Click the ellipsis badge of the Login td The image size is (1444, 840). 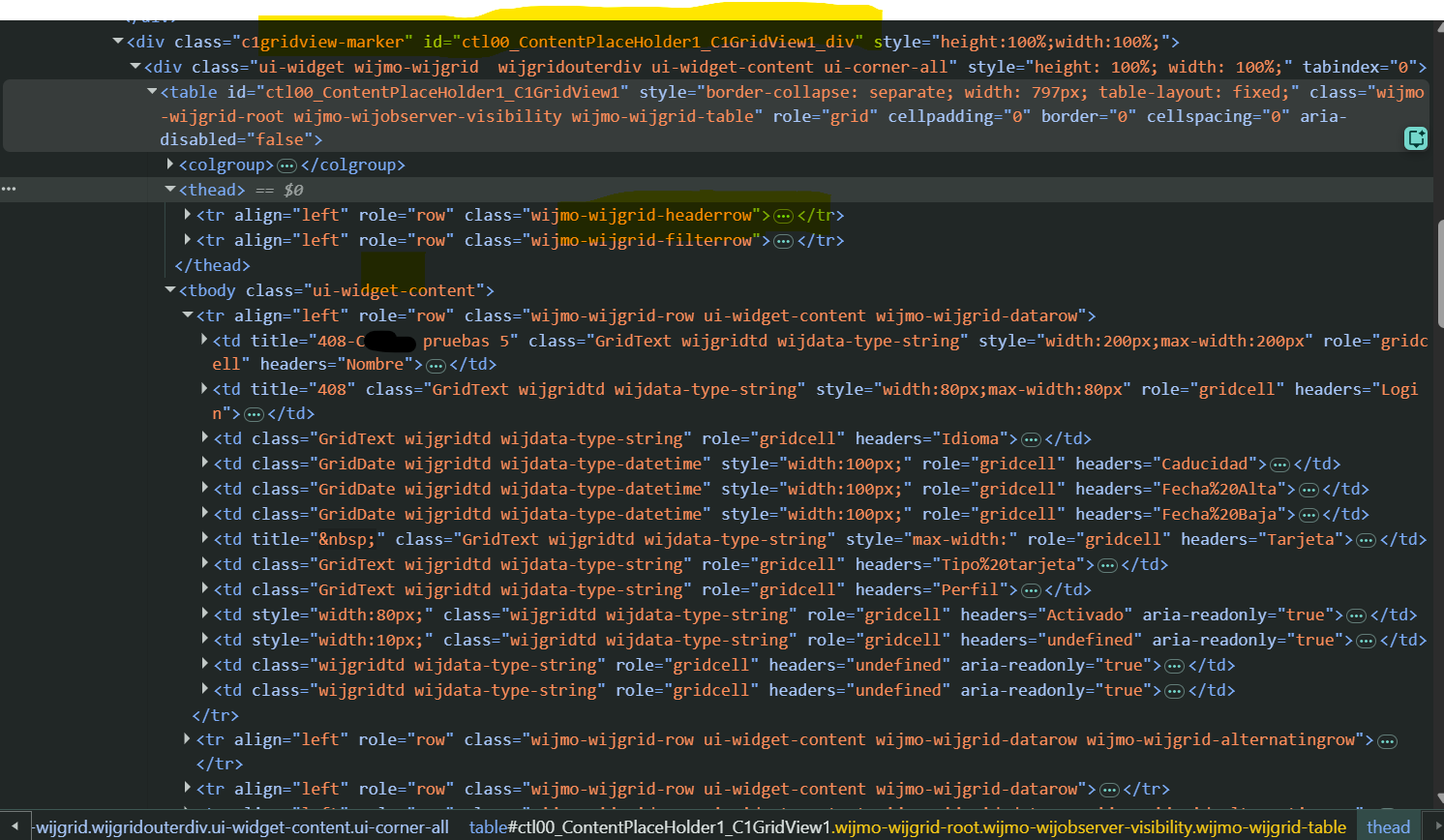click(x=255, y=414)
